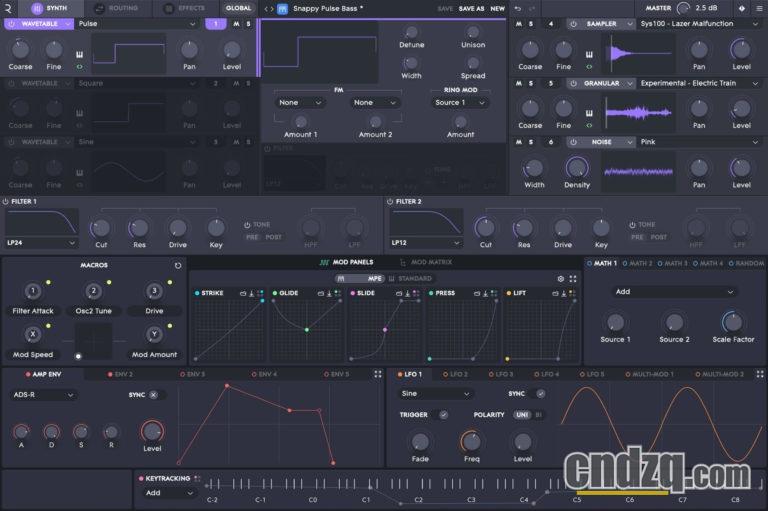Viewport: 768px width, 511px height.
Task: Expand the envelope section fullscreen icon
Action: coord(378,374)
